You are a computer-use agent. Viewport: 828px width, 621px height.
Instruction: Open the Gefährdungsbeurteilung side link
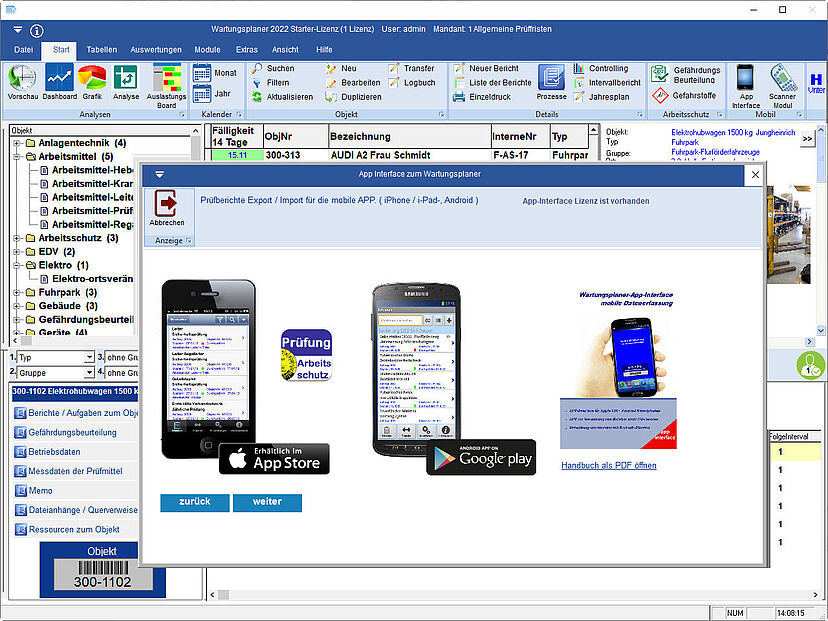click(66, 432)
